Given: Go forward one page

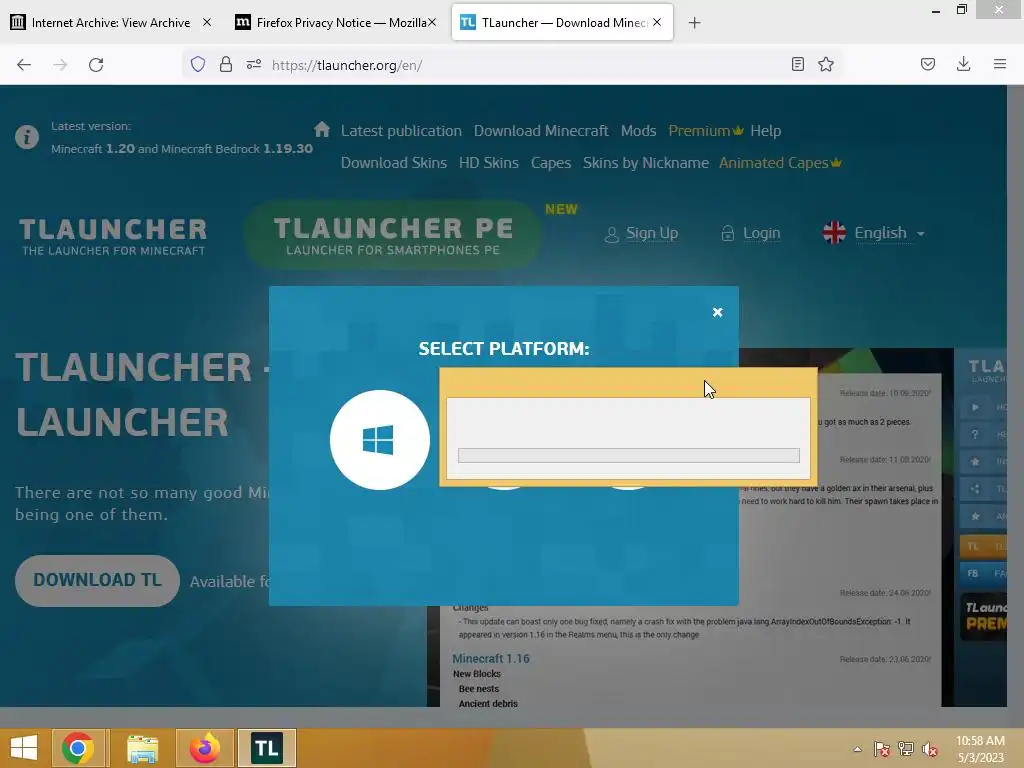Looking at the screenshot, I should (x=60, y=65).
